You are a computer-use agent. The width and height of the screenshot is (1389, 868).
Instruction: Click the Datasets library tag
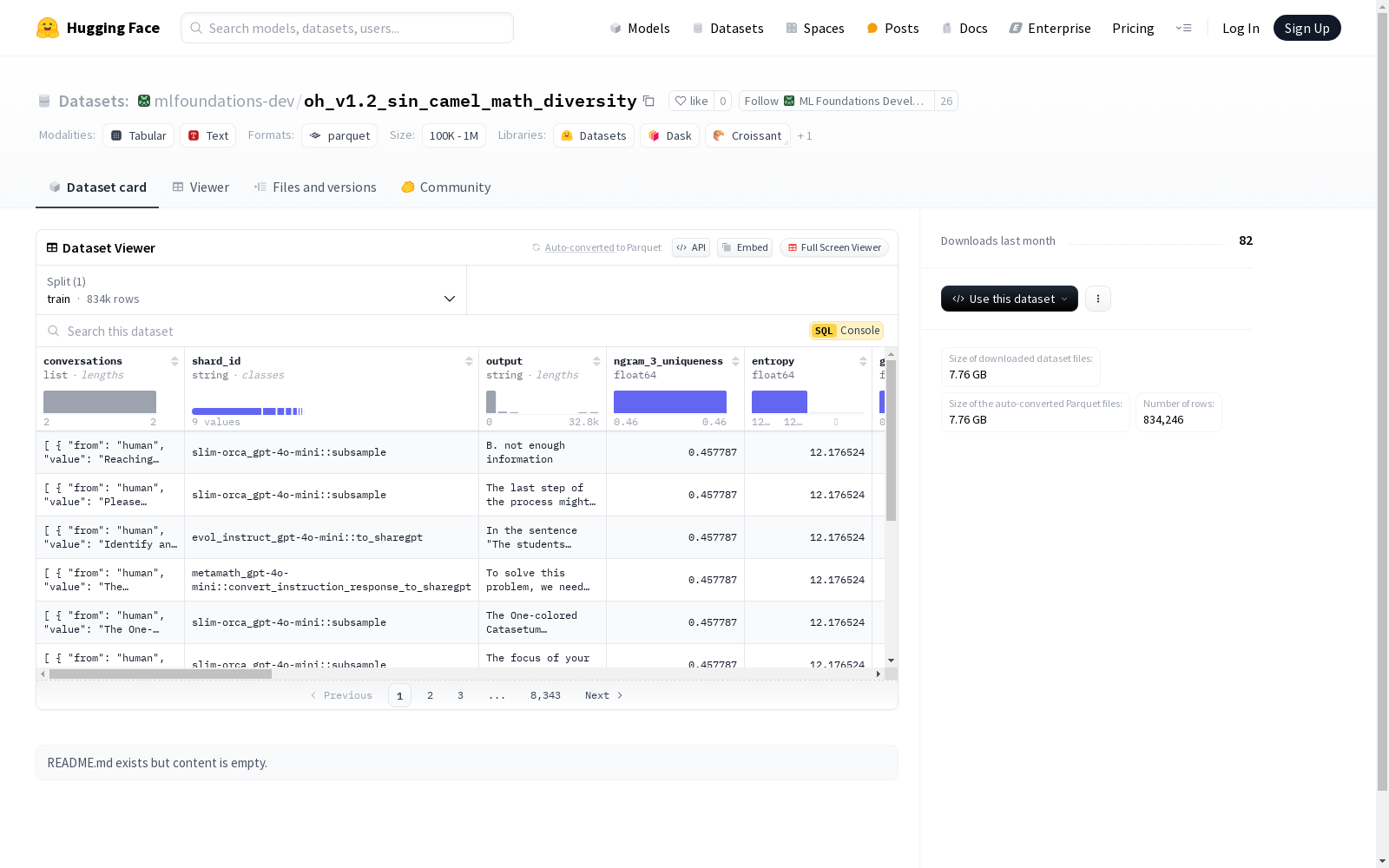pos(594,135)
